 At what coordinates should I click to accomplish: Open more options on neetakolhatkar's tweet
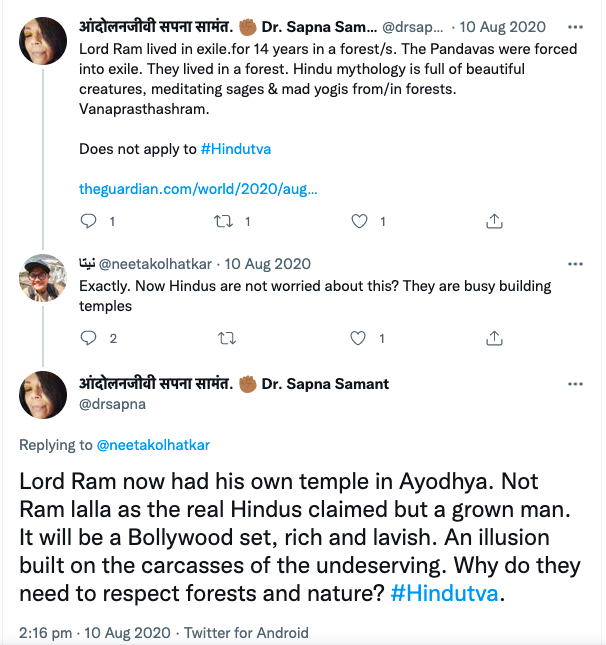(x=575, y=265)
